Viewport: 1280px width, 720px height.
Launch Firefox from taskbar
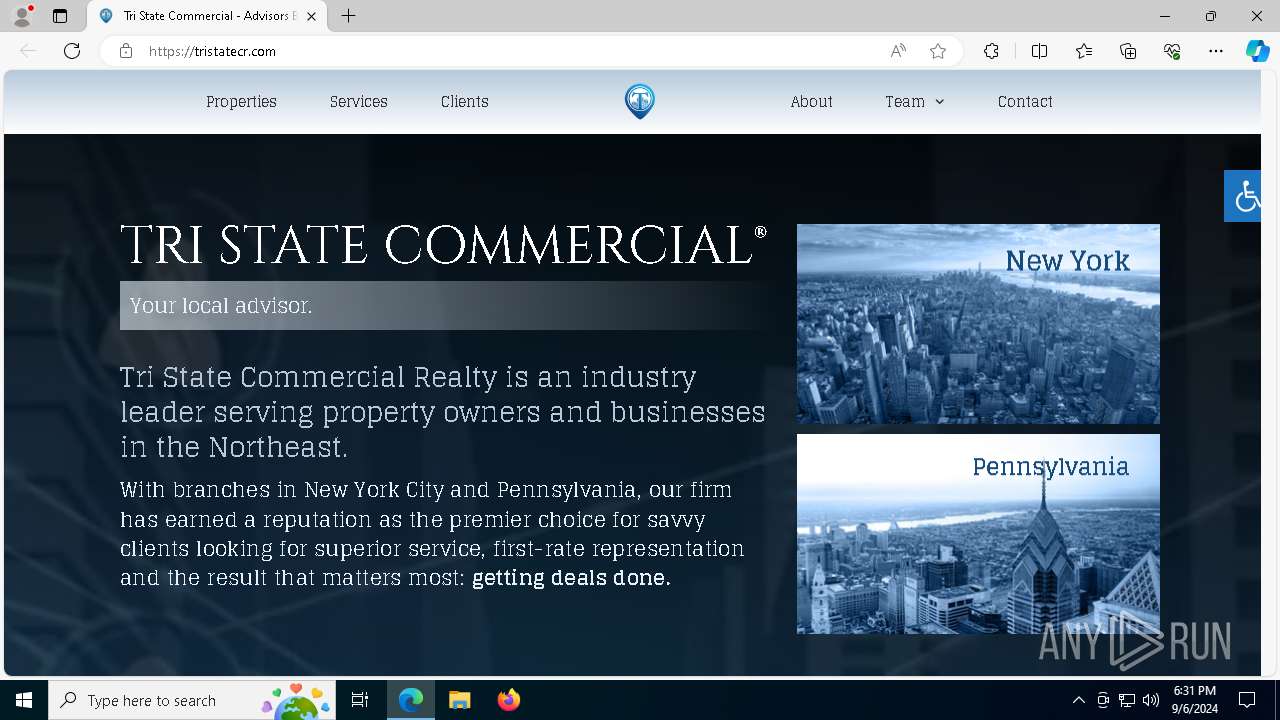click(x=509, y=700)
